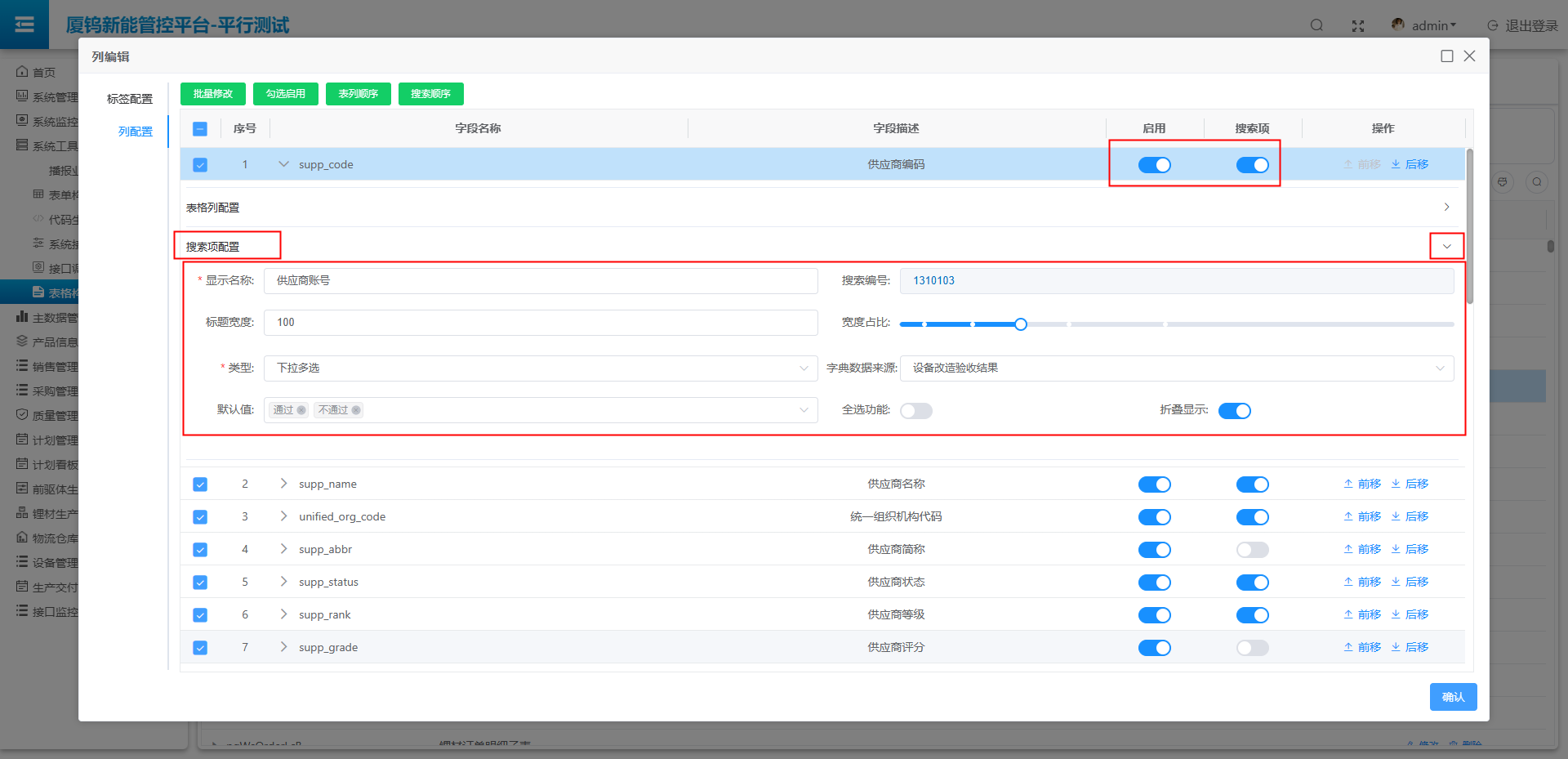
Task: Maximize the 列编辑 dialog window
Action: (x=1447, y=56)
